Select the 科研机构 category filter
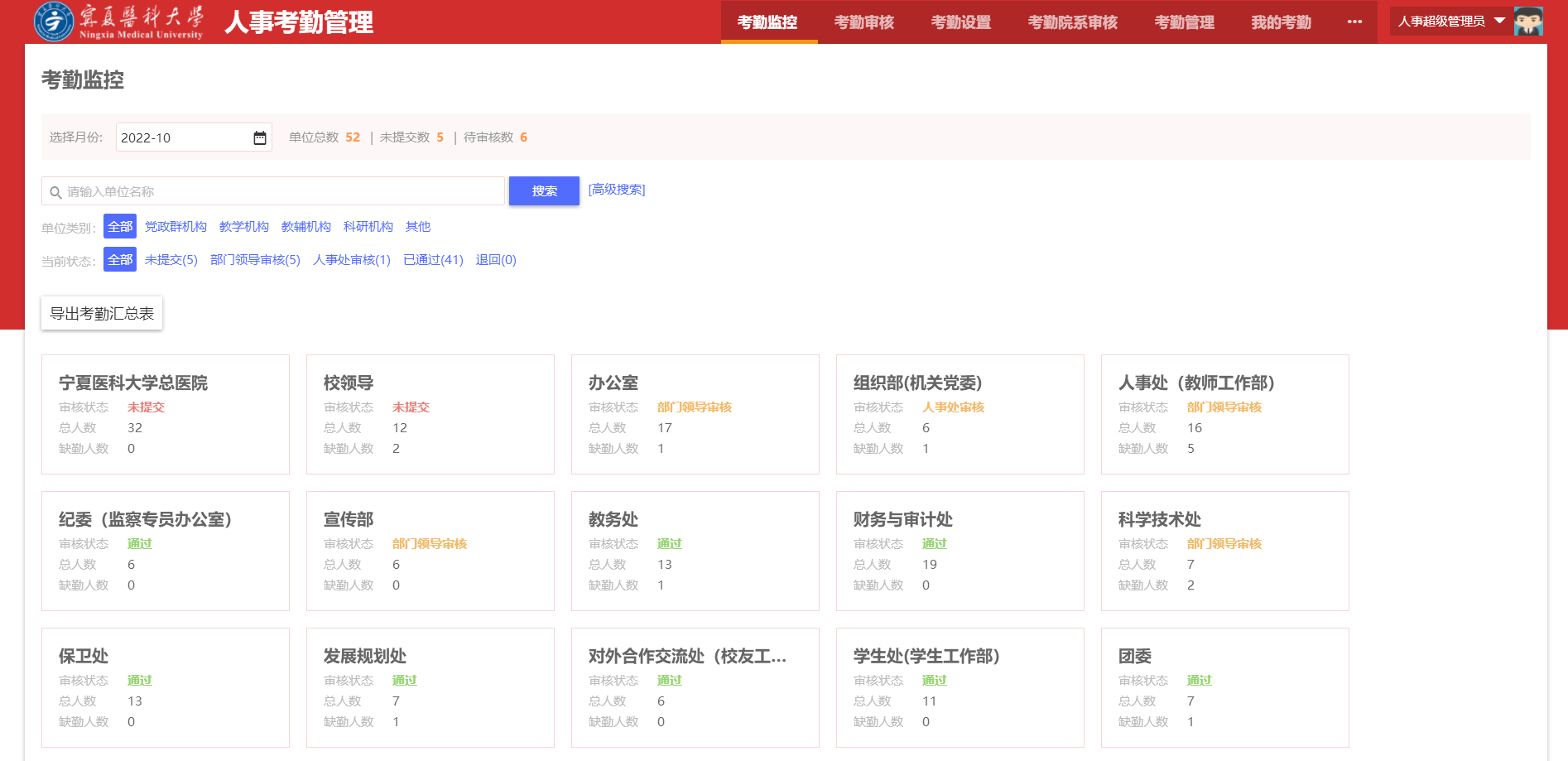Screen dimensions: 1568x761 click(368, 227)
